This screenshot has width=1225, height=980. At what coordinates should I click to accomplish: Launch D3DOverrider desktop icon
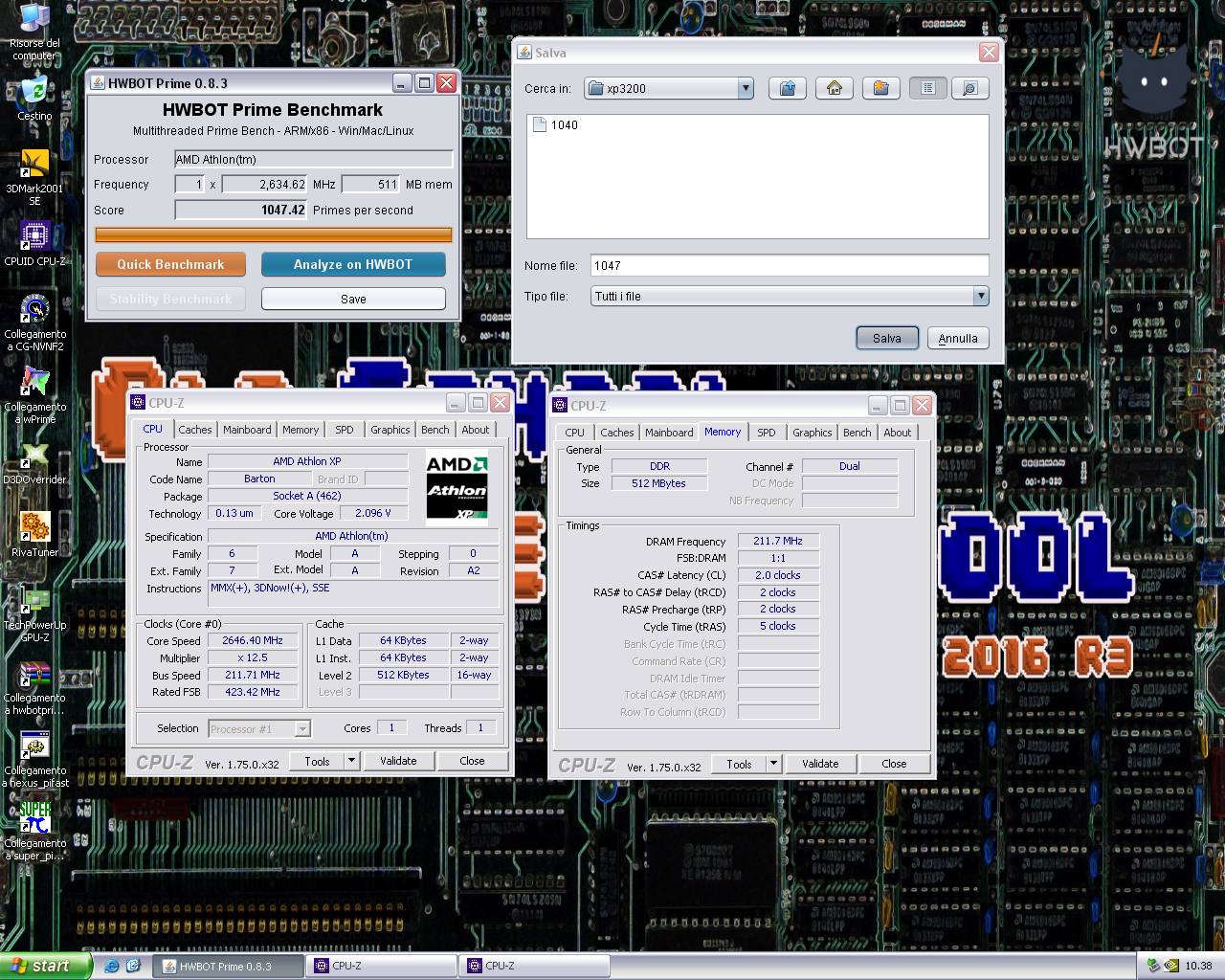34,462
